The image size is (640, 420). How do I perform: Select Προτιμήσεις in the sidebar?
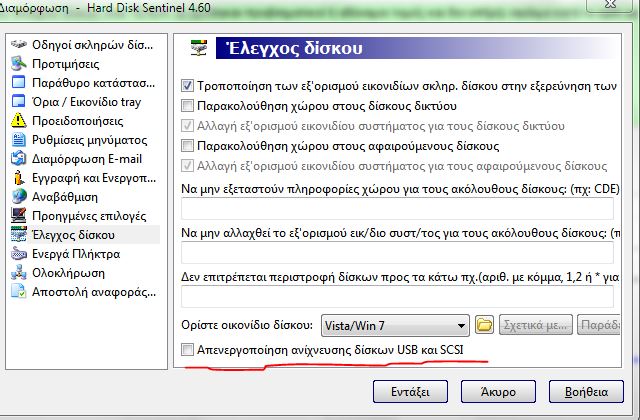(66, 64)
